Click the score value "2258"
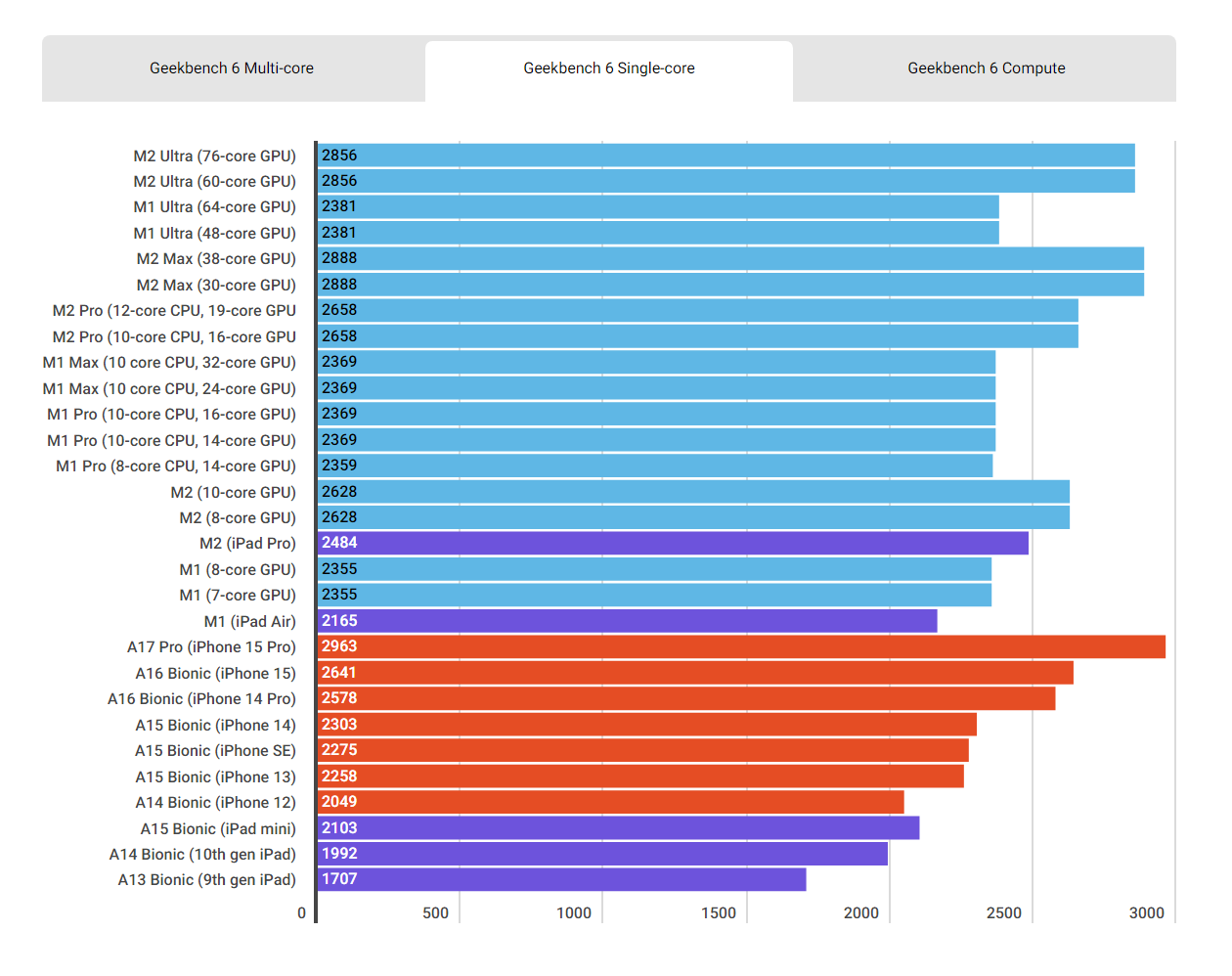This screenshot has width=1232, height=976. tap(339, 776)
